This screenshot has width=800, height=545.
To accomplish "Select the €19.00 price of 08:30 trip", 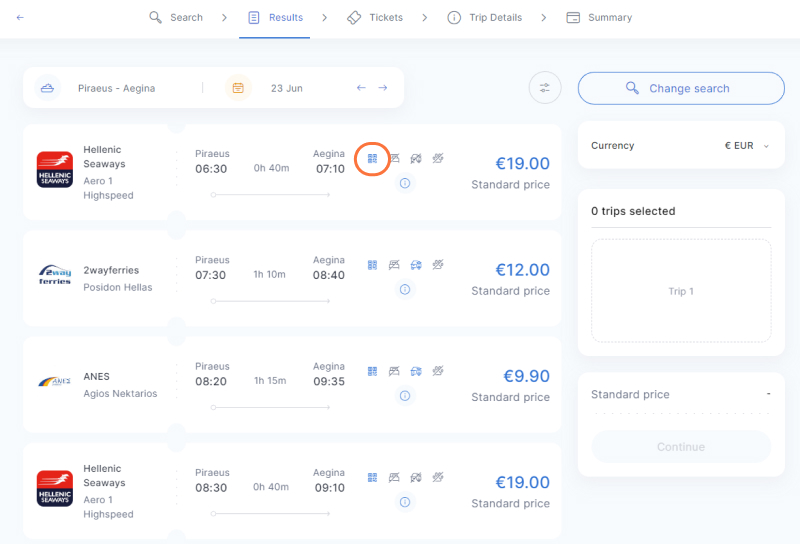I will (522, 482).
